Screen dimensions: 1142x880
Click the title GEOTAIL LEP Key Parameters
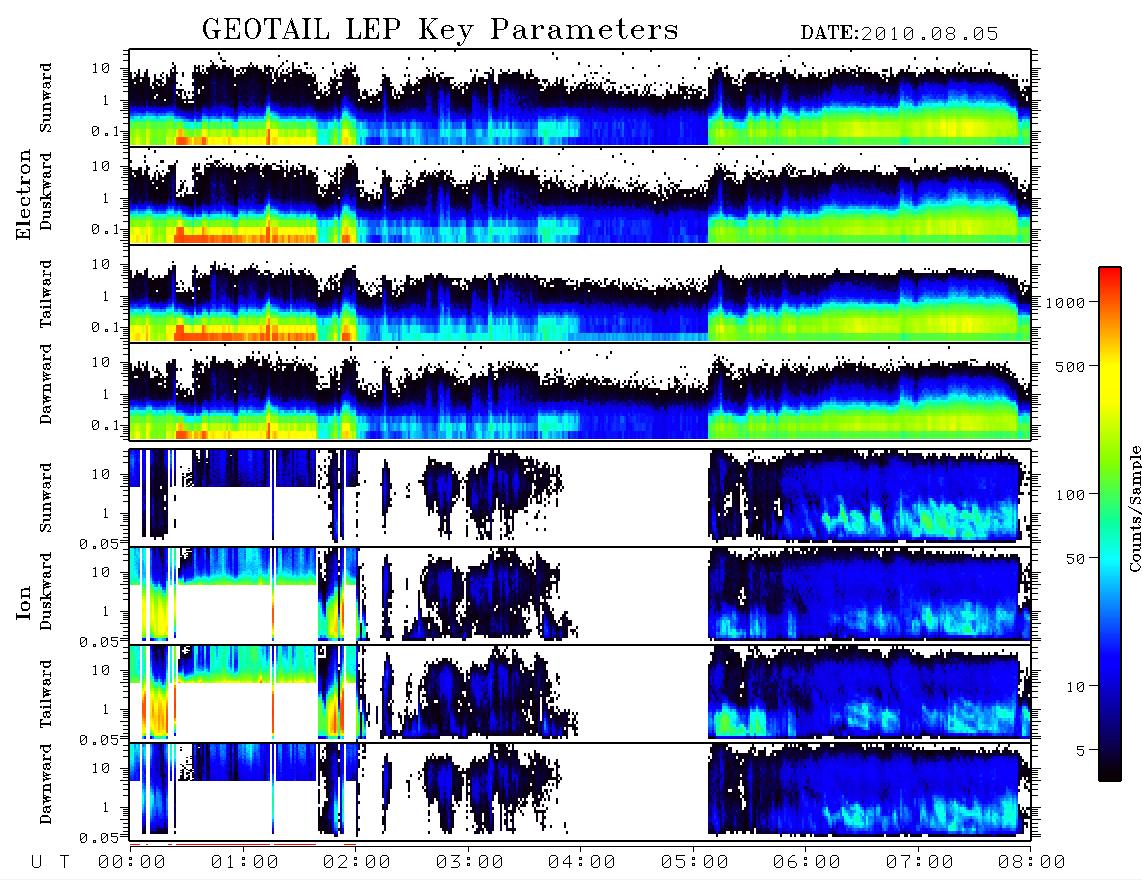(440, 30)
